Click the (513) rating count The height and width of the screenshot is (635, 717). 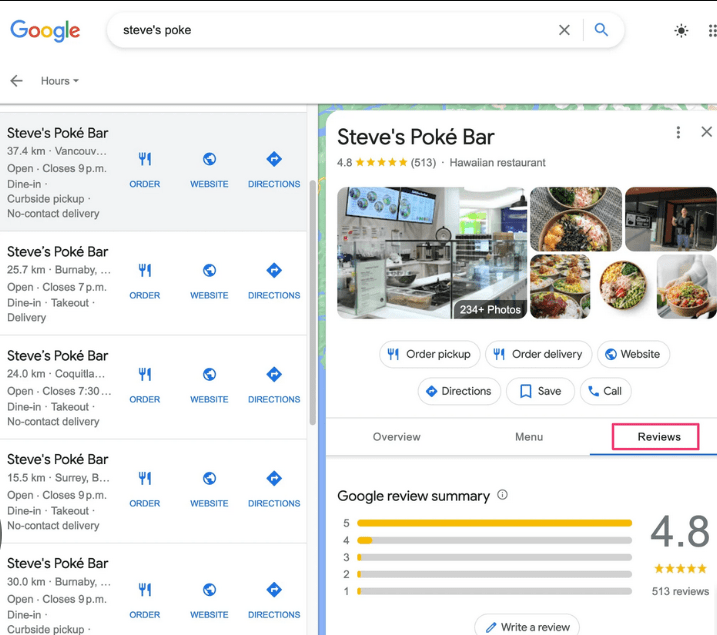point(423,162)
